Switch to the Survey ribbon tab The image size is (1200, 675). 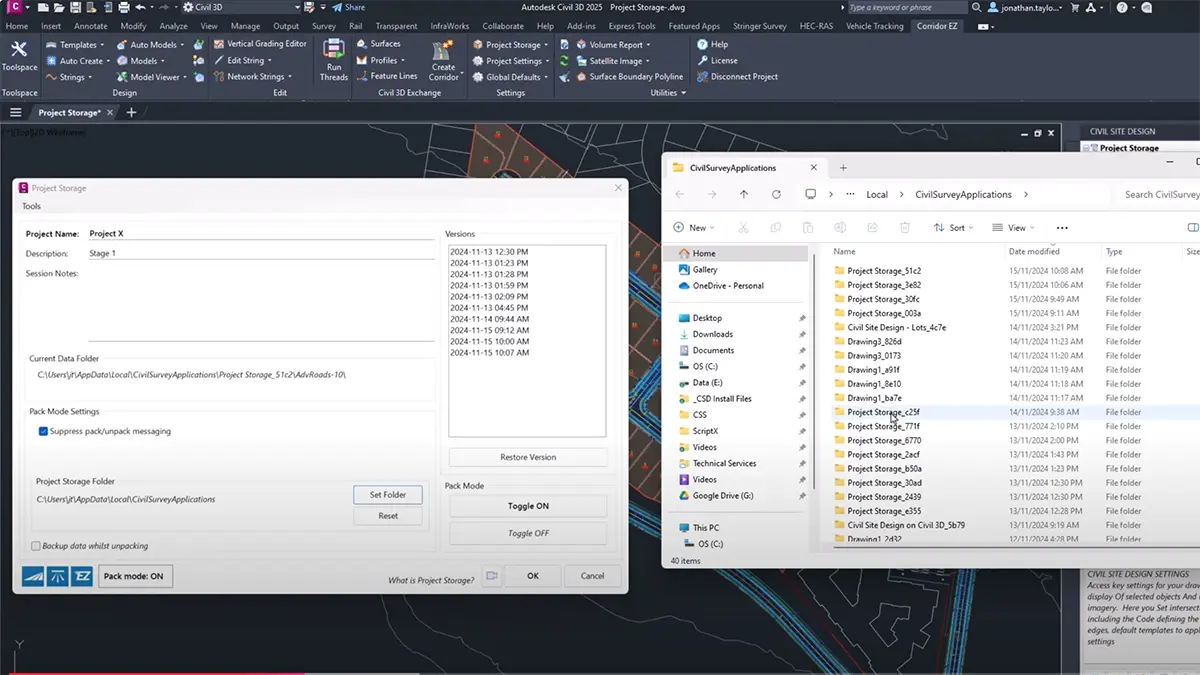pos(324,26)
